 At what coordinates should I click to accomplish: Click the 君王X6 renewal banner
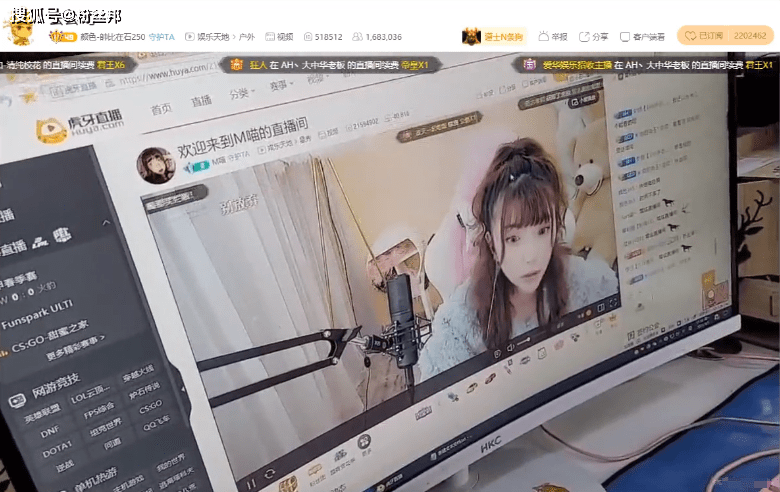67,65
